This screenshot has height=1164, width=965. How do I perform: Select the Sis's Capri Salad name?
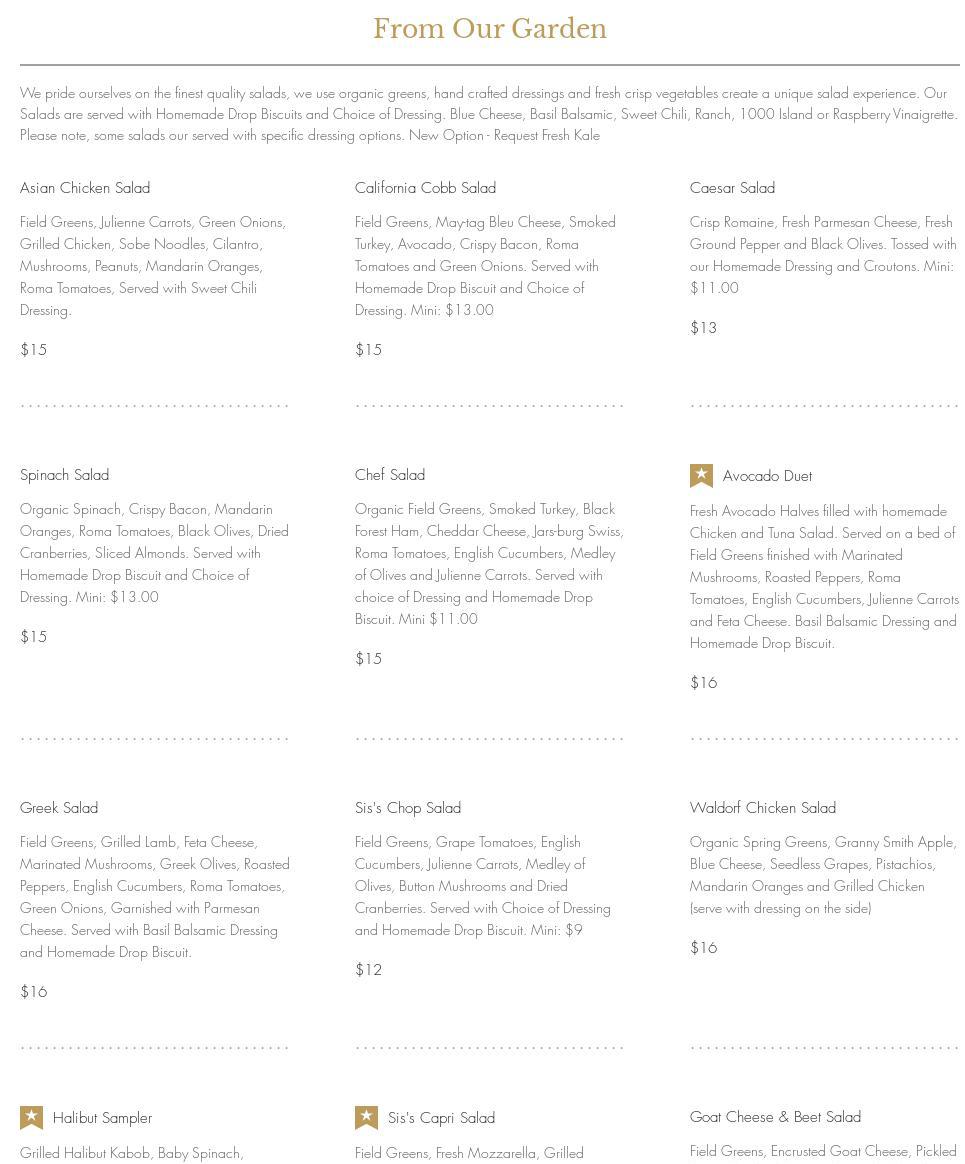[441, 1118]
